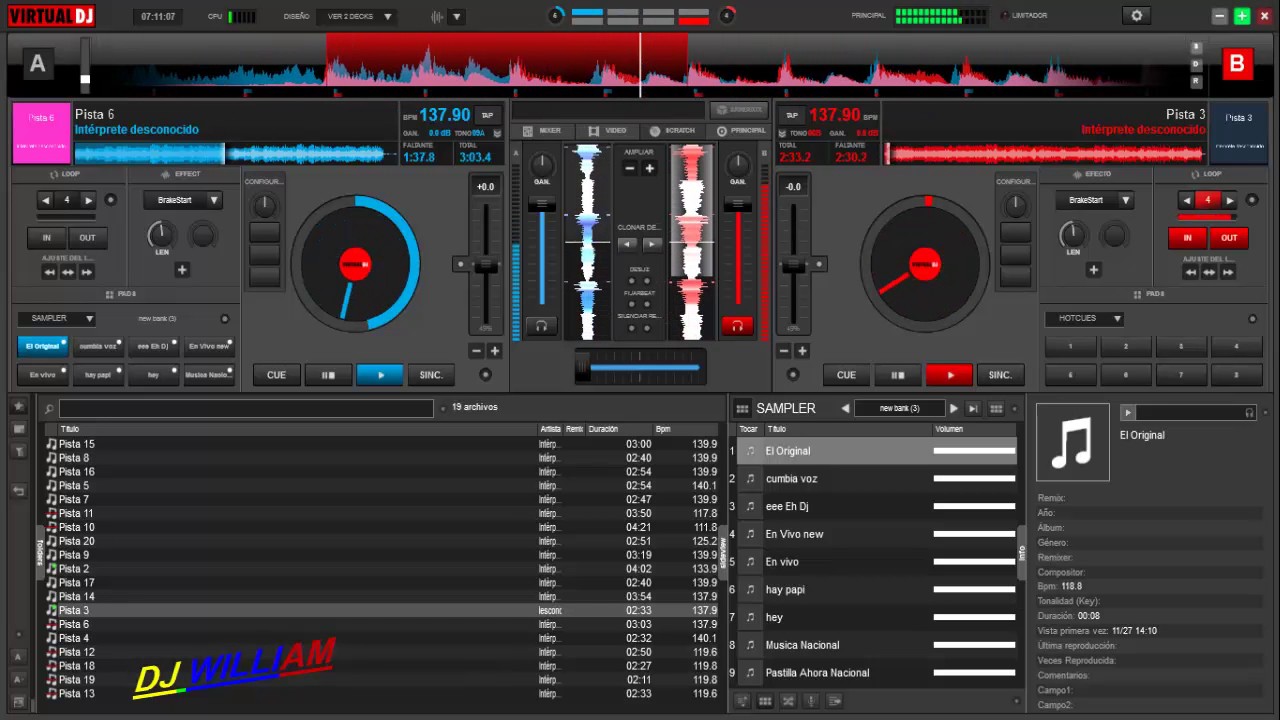1280x720 pixels.
Task: Click right arrow under Clonar De
Action: click(x=651, y=243)
